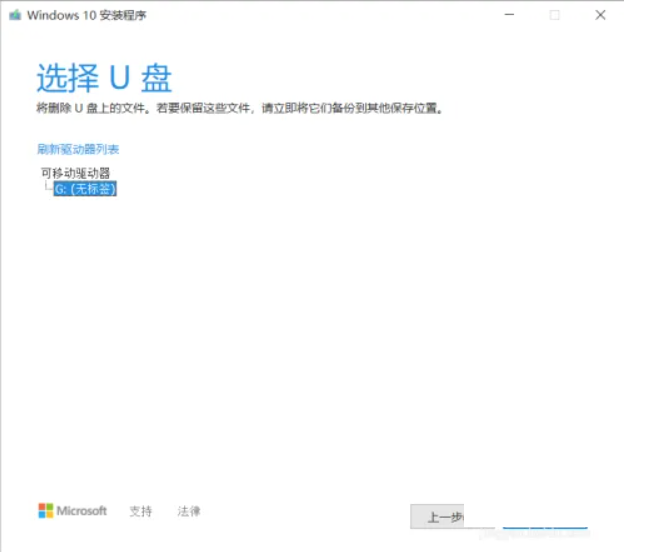This screenshot has height=552, width=648.
Task: Click blank footer space right of 法律
Action: coord(300,511)
